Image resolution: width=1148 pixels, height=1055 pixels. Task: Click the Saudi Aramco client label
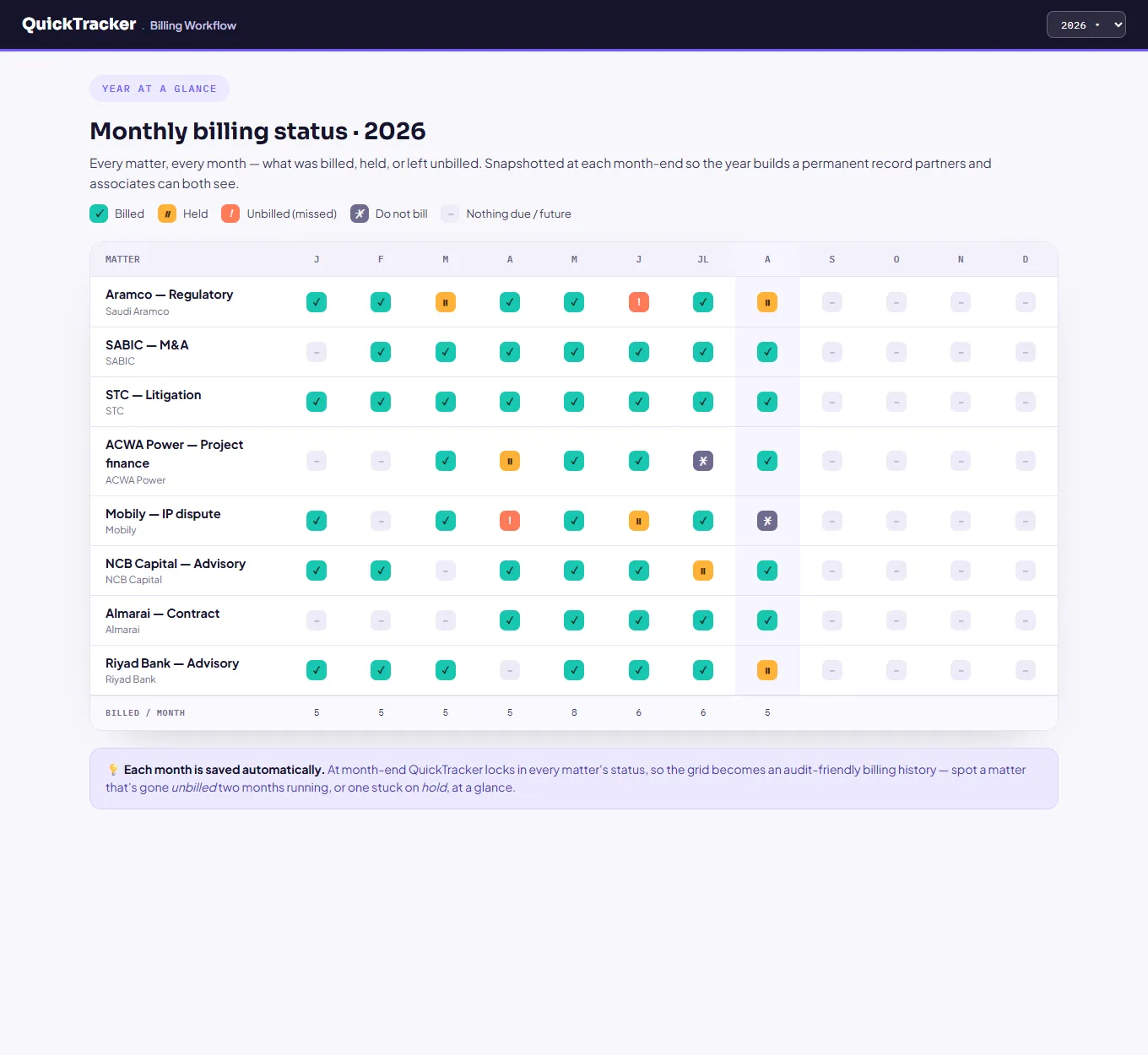[138, 311]
